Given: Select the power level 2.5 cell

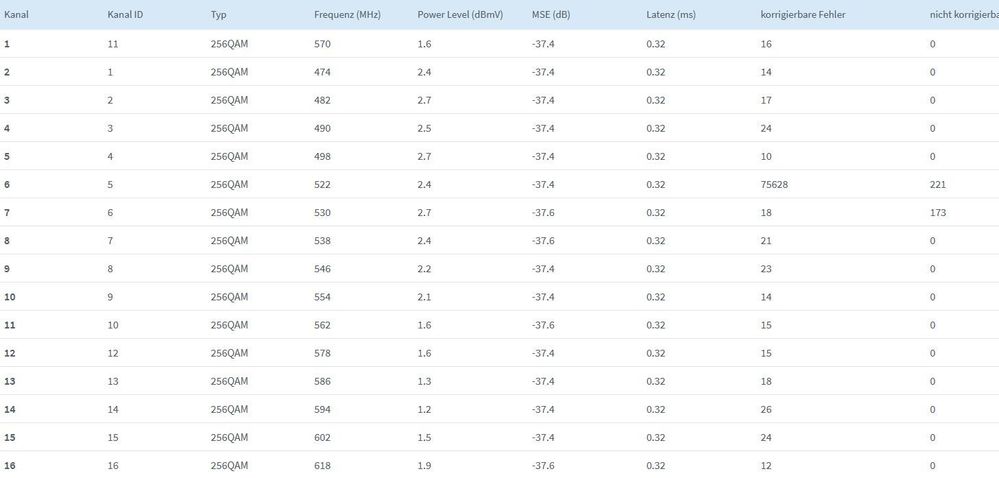Looking at the screenshot, I should [424, 129].
